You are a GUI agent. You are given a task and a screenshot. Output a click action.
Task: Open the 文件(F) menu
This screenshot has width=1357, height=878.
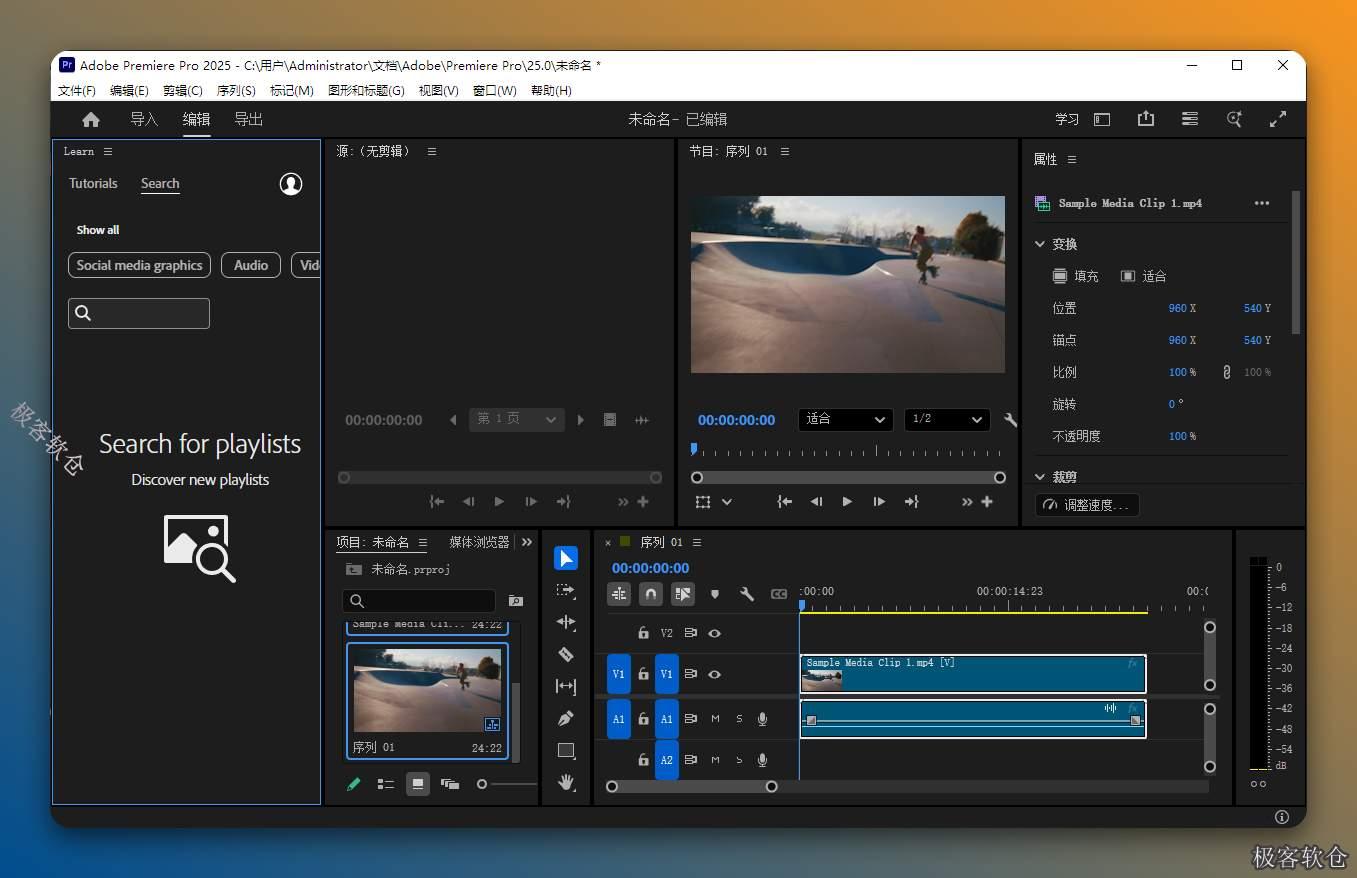tap(77, 90)
